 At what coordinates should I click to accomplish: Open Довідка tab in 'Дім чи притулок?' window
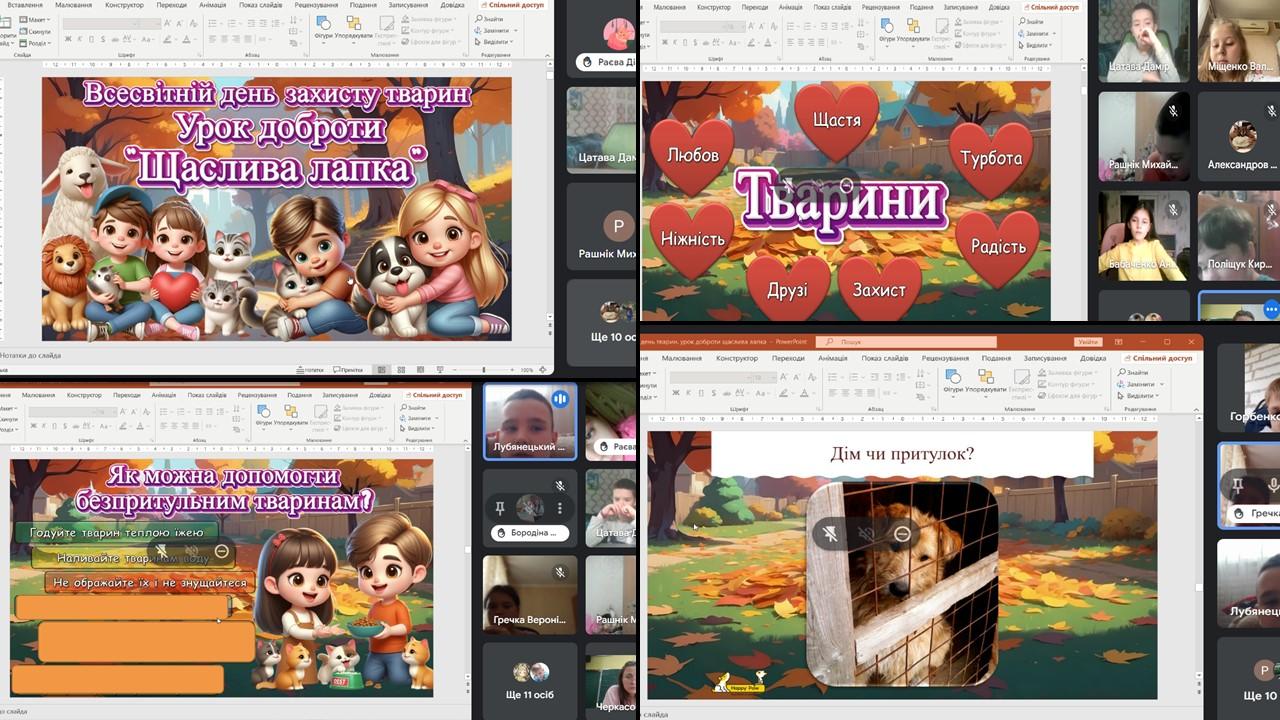(1093, 358)
